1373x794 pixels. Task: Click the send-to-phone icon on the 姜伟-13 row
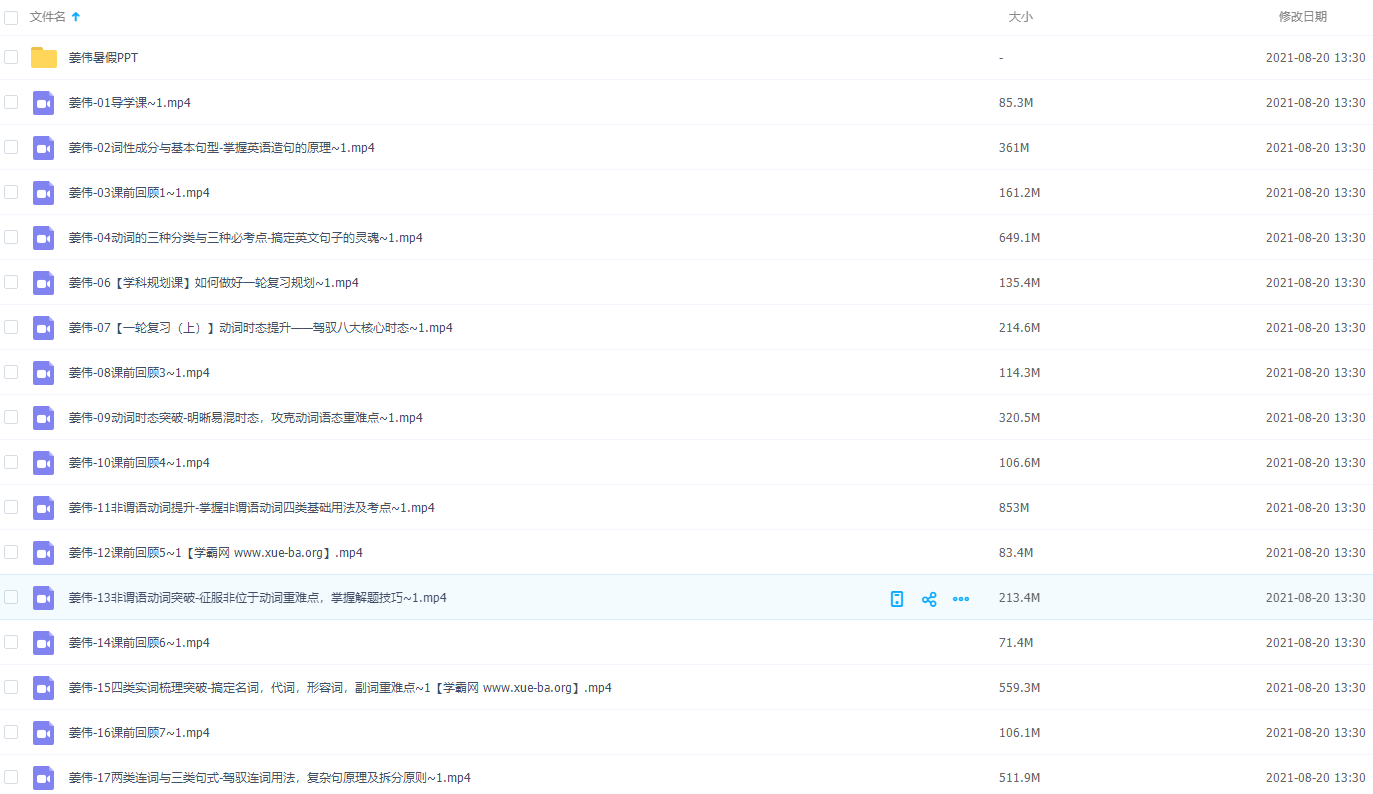[897, 599]
